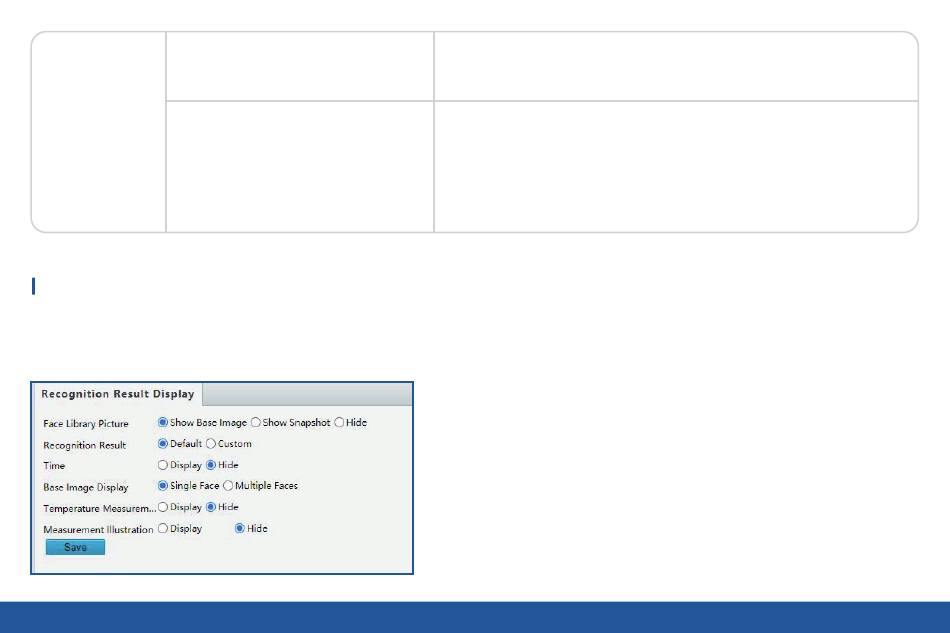
Task: Click the Base Image Display label
Action: click(x=86, y=487)
